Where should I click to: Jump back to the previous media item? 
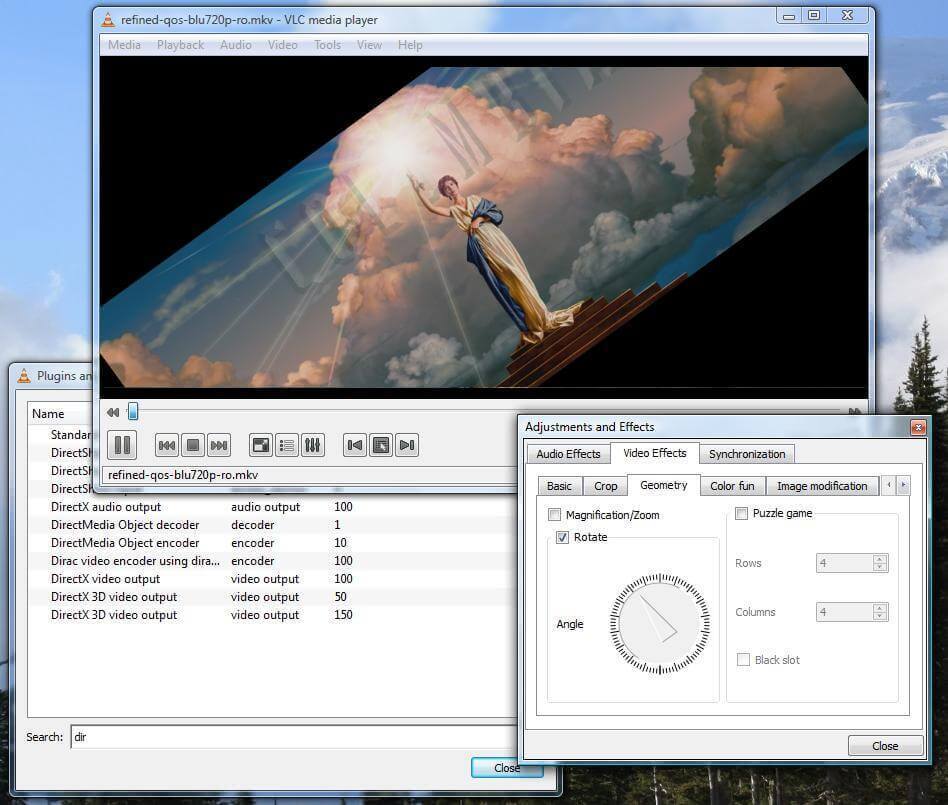pos(166,445)
